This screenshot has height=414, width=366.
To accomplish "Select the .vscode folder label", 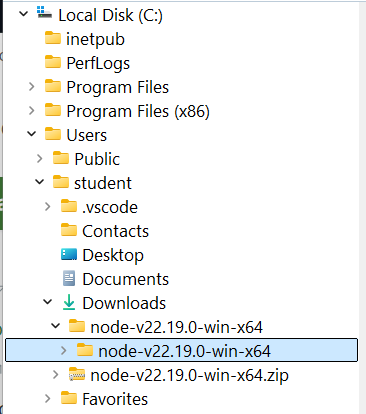I will (110, 207).
